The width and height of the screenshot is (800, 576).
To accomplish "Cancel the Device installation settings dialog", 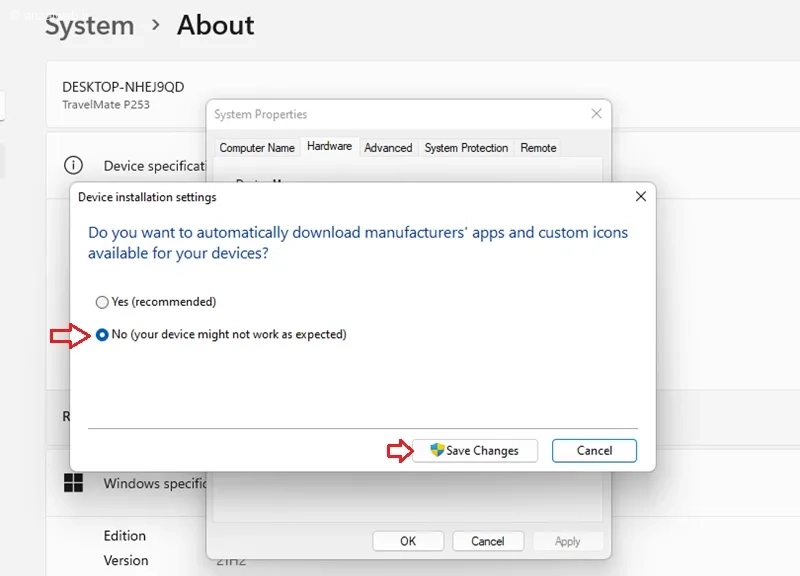I will coord(594,451).
